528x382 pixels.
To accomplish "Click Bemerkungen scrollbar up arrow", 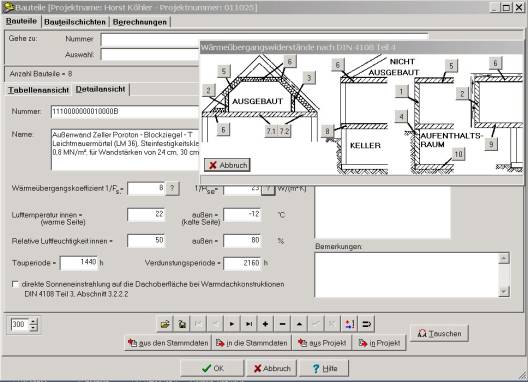I will click(x=503, y=258).
